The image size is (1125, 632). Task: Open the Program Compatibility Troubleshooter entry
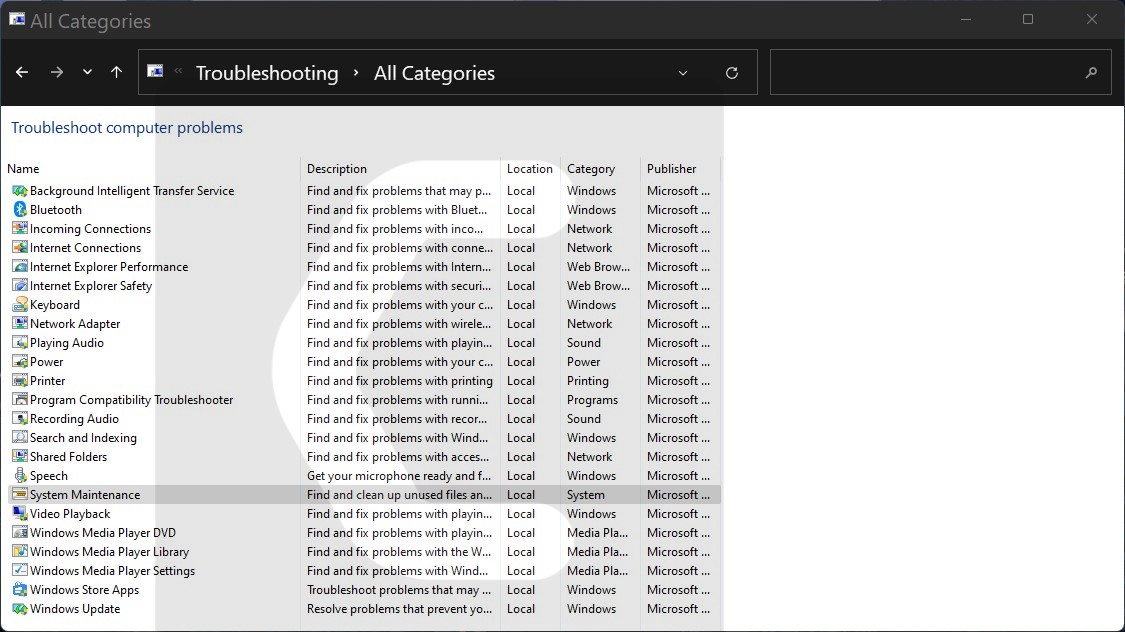131,400
